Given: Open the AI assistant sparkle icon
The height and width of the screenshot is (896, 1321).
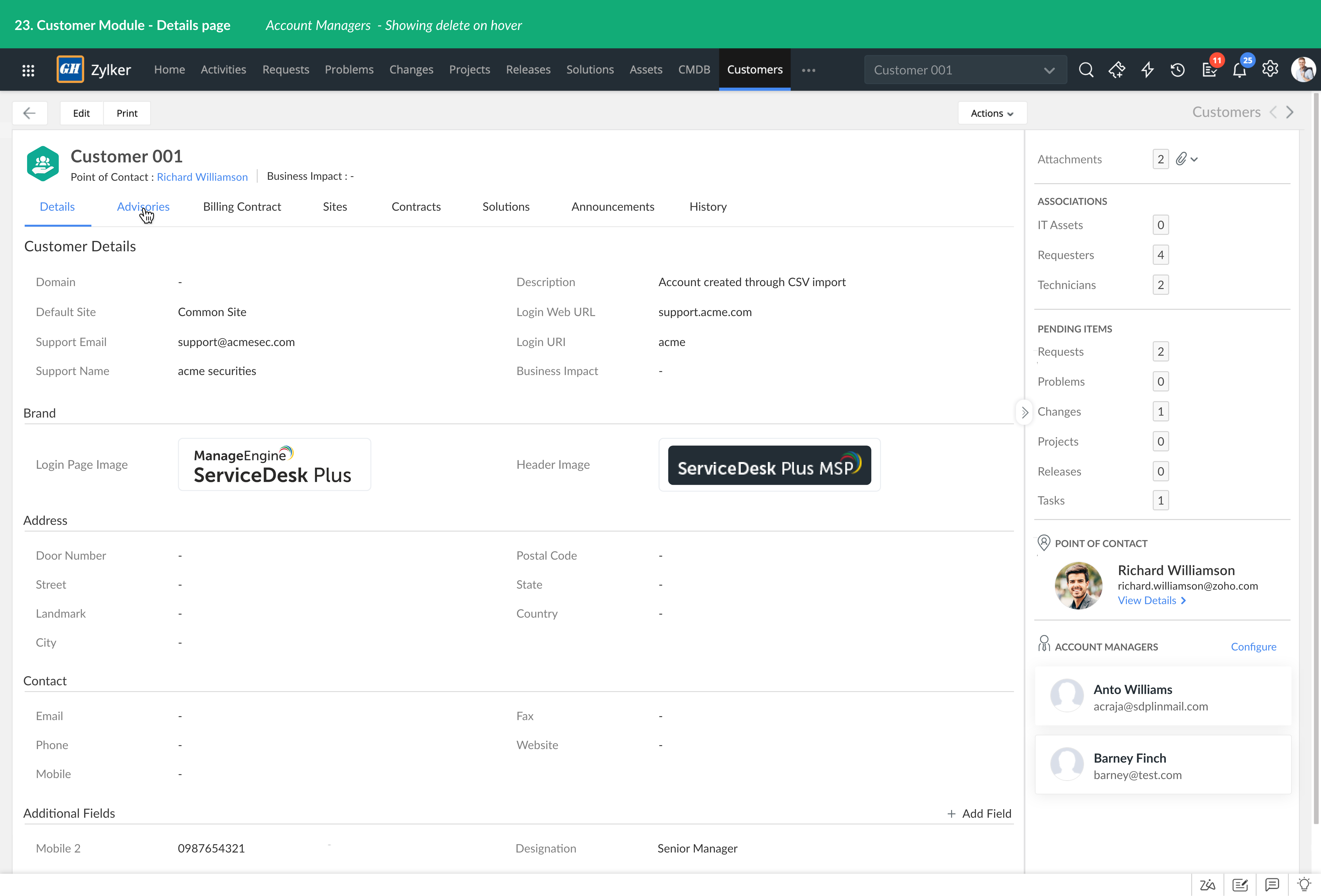Looking at the screenshot, I should 1116,70.
